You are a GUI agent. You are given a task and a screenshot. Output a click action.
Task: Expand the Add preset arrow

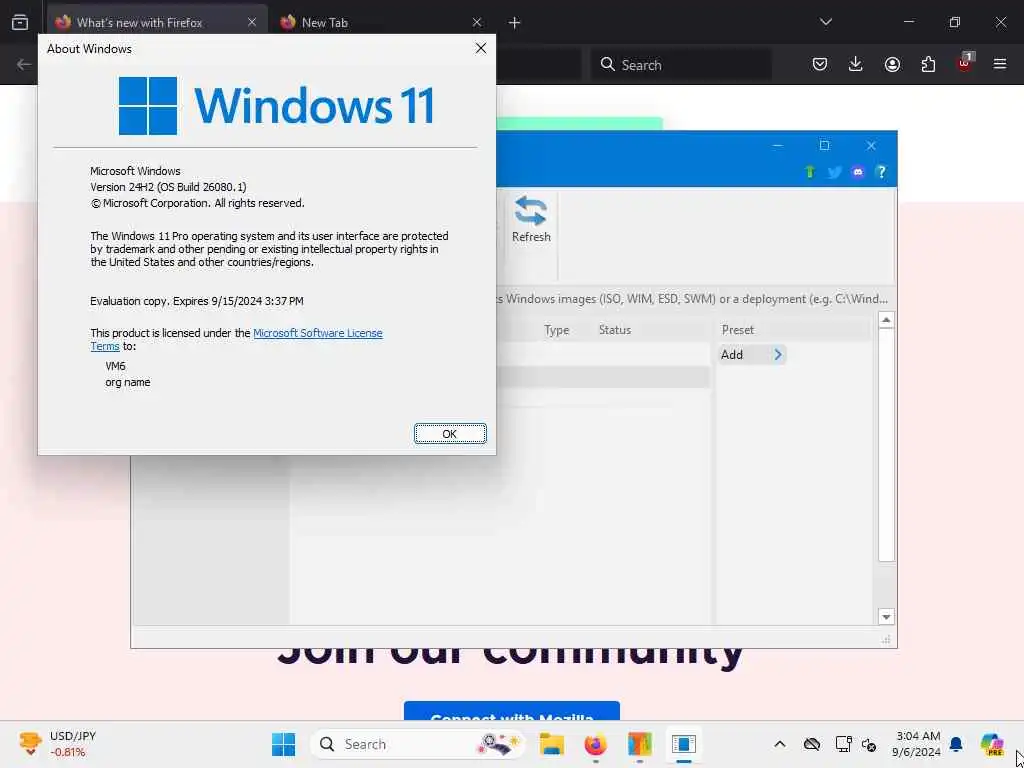point(778,355)
